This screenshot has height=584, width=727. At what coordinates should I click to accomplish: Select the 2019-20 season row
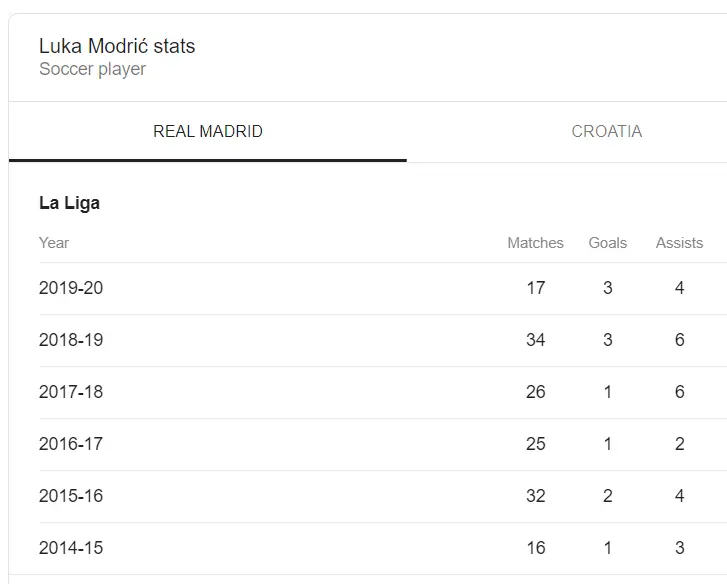click(71, 288)
